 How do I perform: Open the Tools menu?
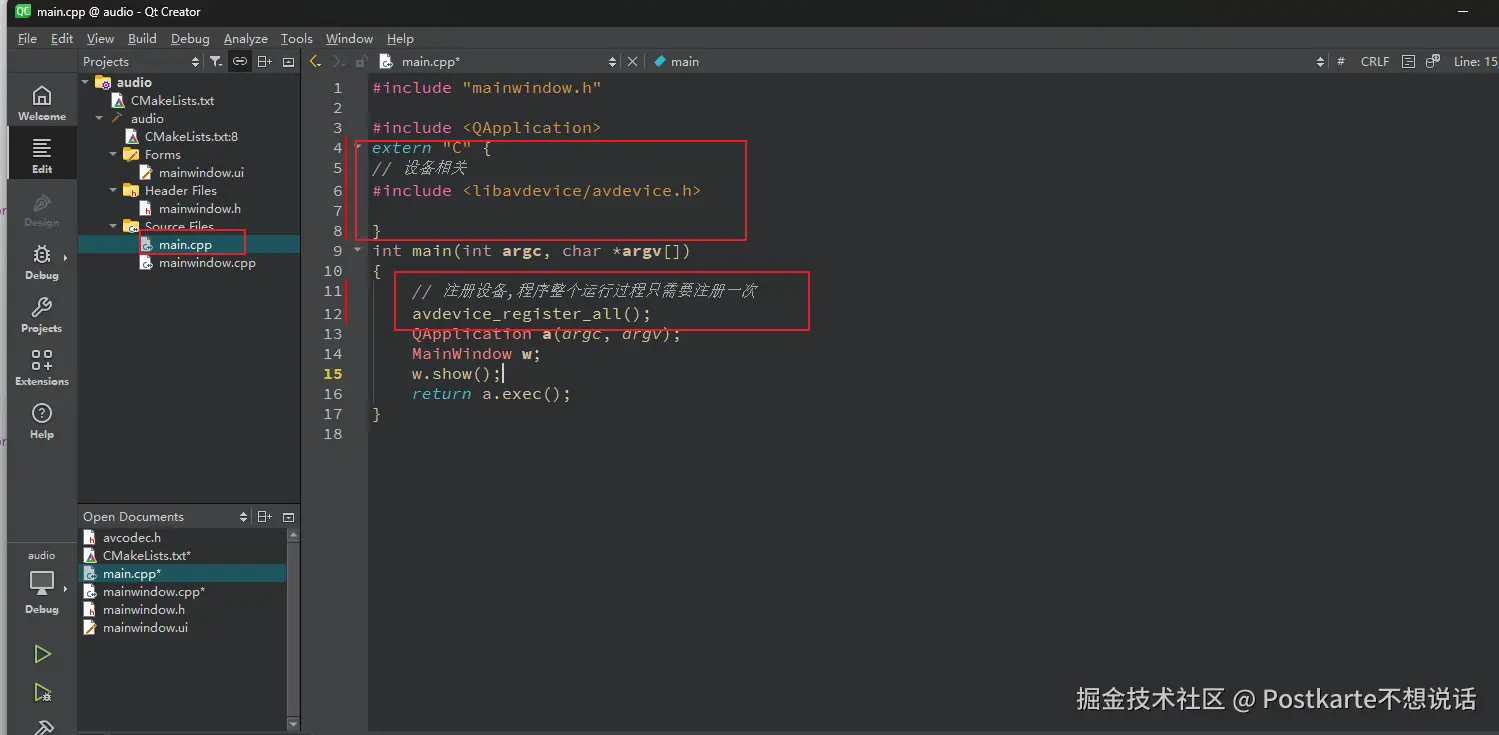(x=296, y=38)
